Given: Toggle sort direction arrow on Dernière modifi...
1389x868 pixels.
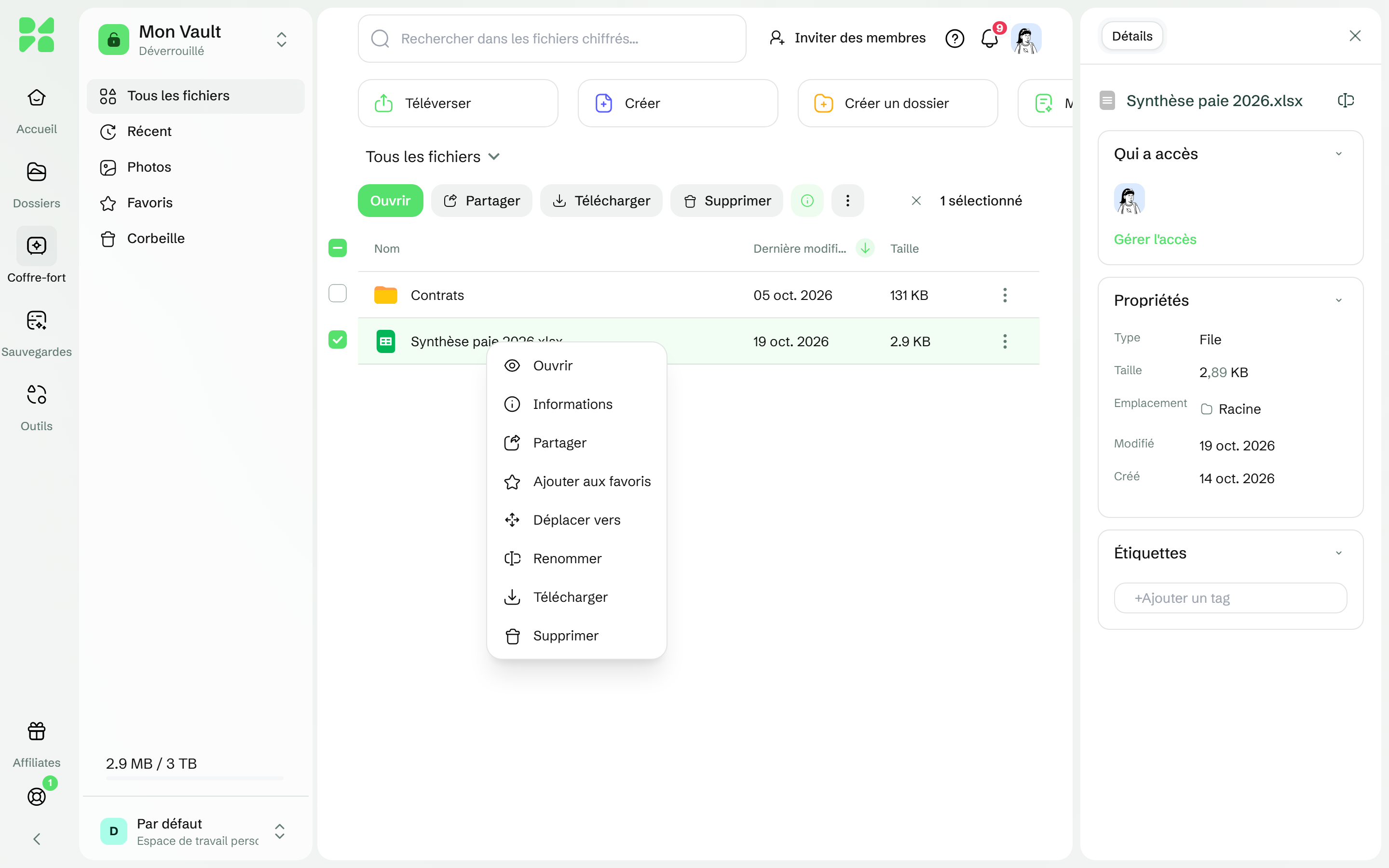Looking at the screenshot, I should click(865, 248).
